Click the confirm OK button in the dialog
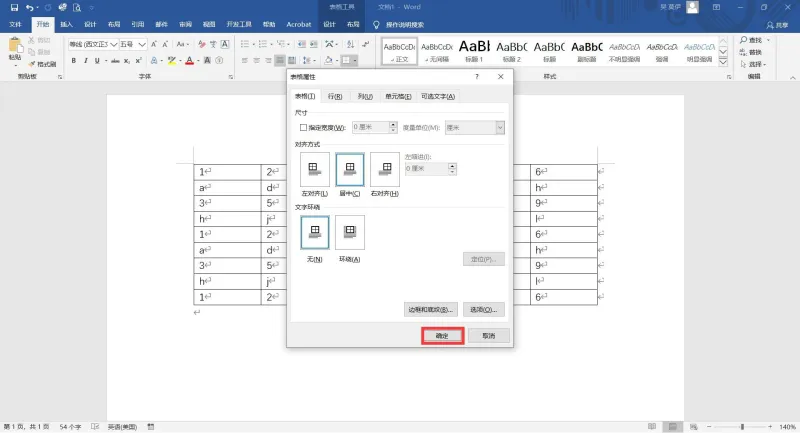 tap(442, 336)
